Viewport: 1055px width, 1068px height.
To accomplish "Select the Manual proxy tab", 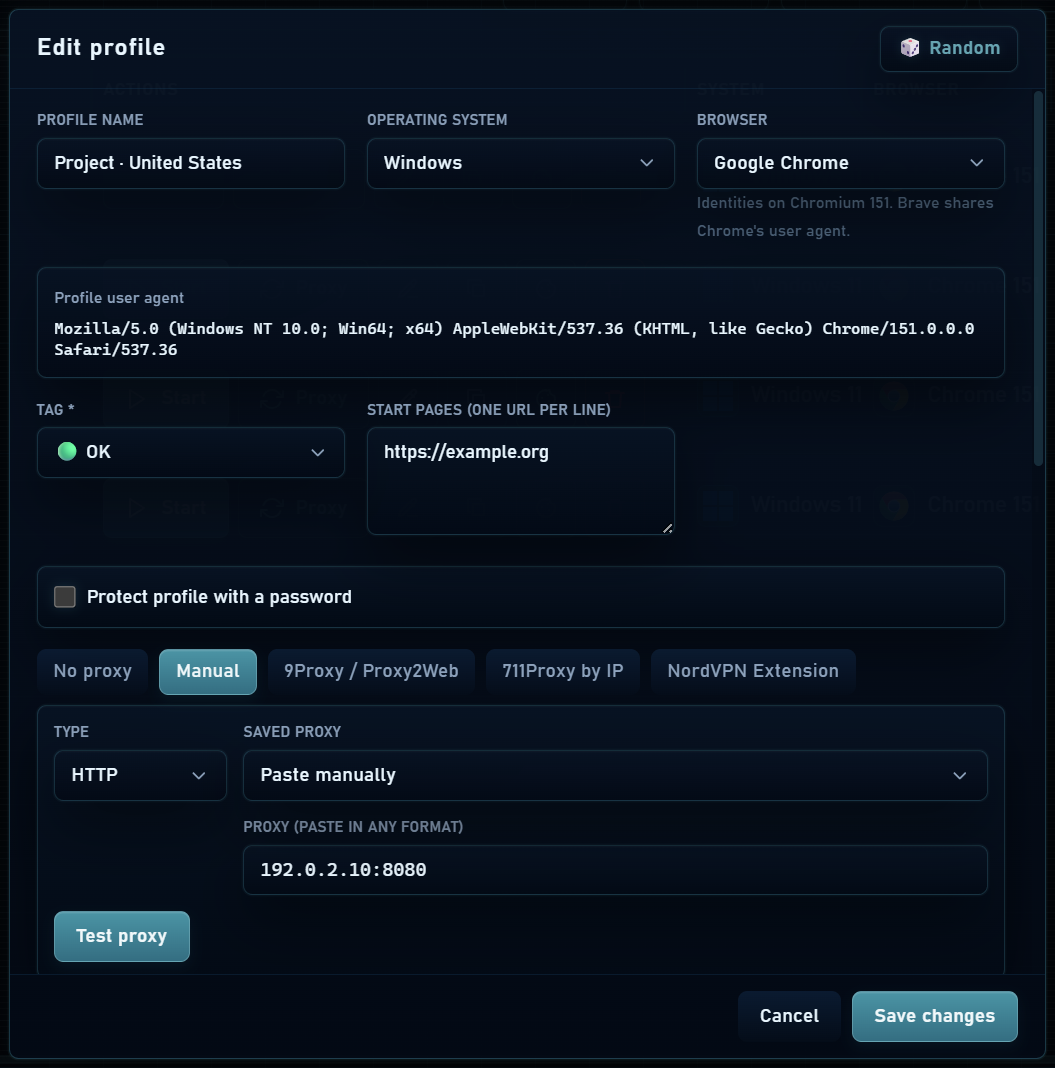I will tap(208, 672).
